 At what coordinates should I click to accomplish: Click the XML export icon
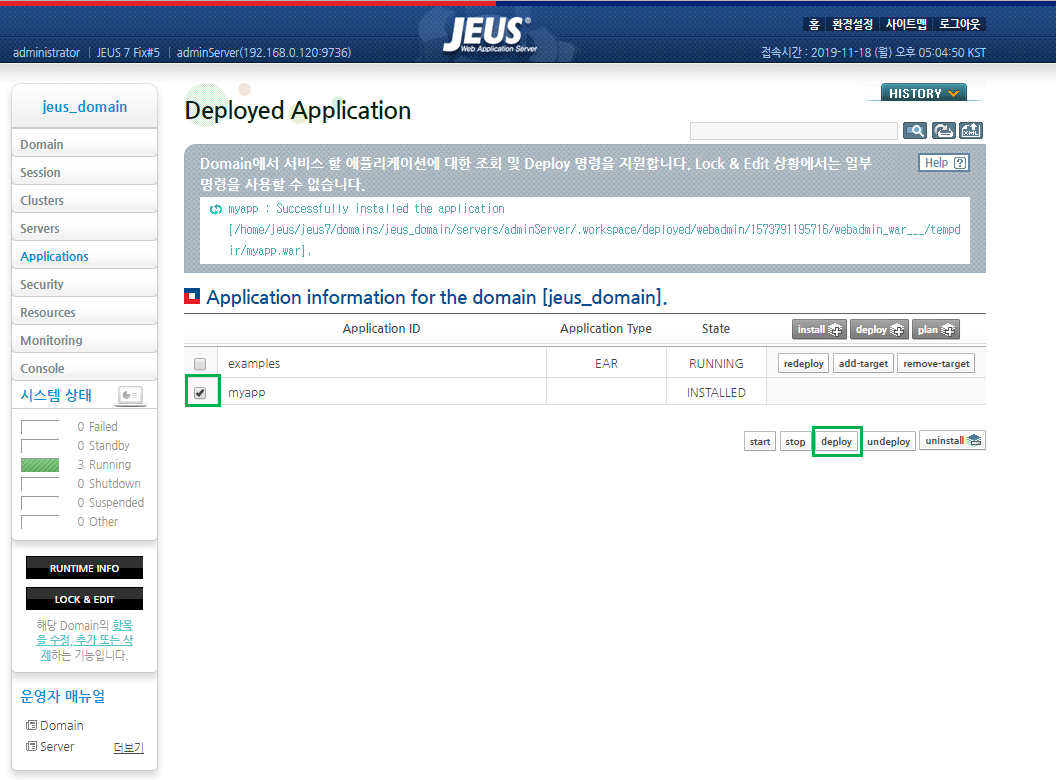(971, 131)
